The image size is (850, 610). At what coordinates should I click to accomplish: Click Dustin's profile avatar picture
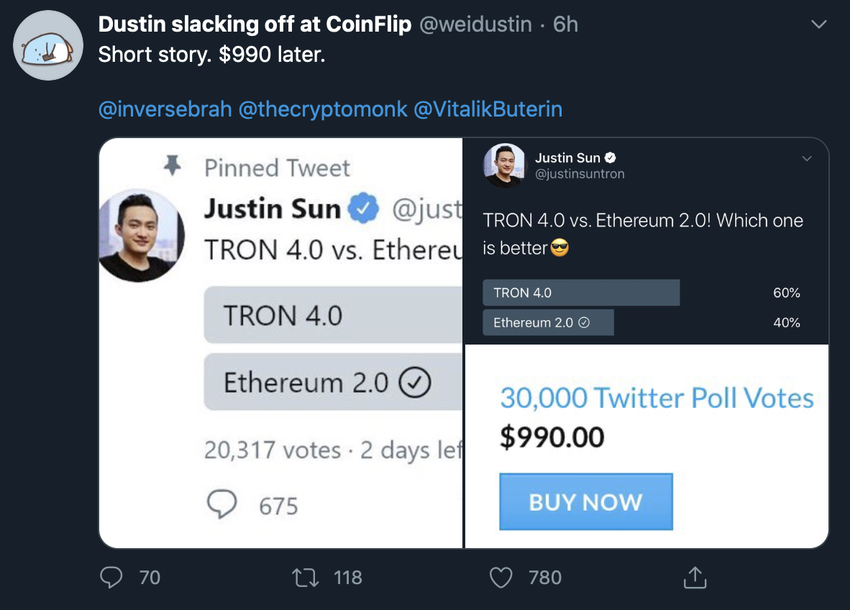point(48,46)
